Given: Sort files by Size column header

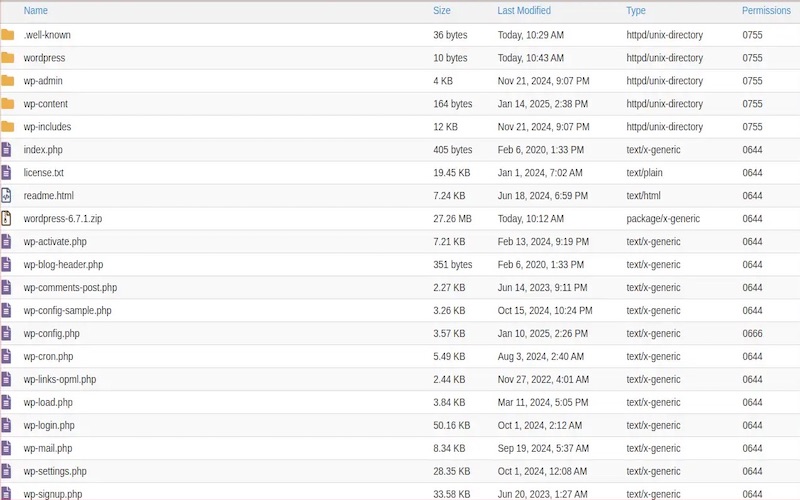Looking at the screenshot, I should [x=442, y=11].
